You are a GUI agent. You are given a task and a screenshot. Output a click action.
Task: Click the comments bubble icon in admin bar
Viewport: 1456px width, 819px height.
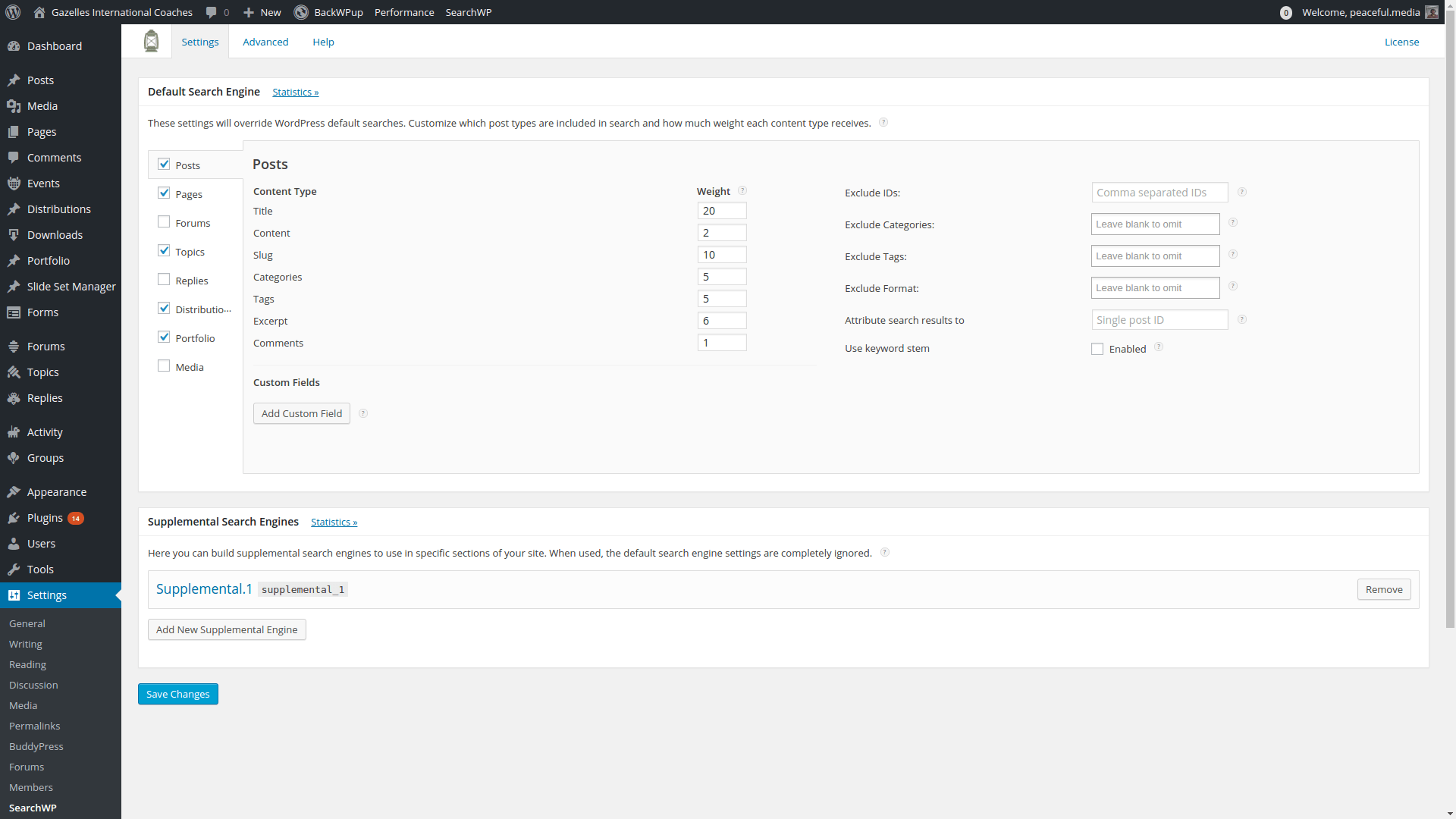[x=212, y=12]
